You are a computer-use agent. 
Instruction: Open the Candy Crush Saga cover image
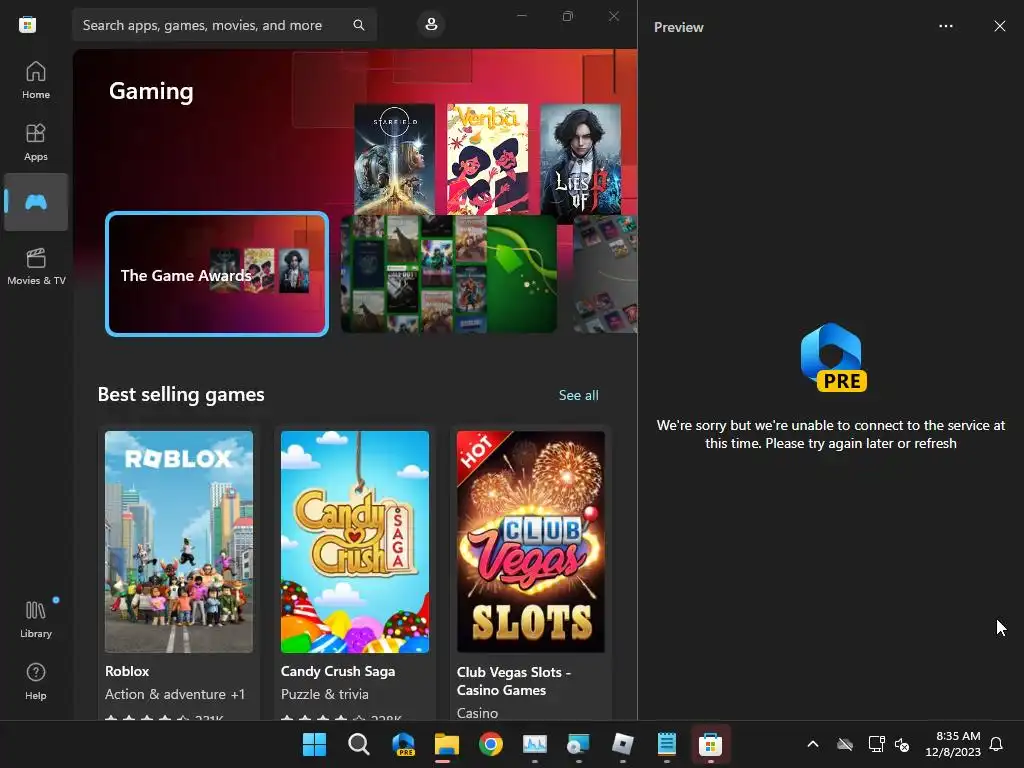(x=355, y=541)
